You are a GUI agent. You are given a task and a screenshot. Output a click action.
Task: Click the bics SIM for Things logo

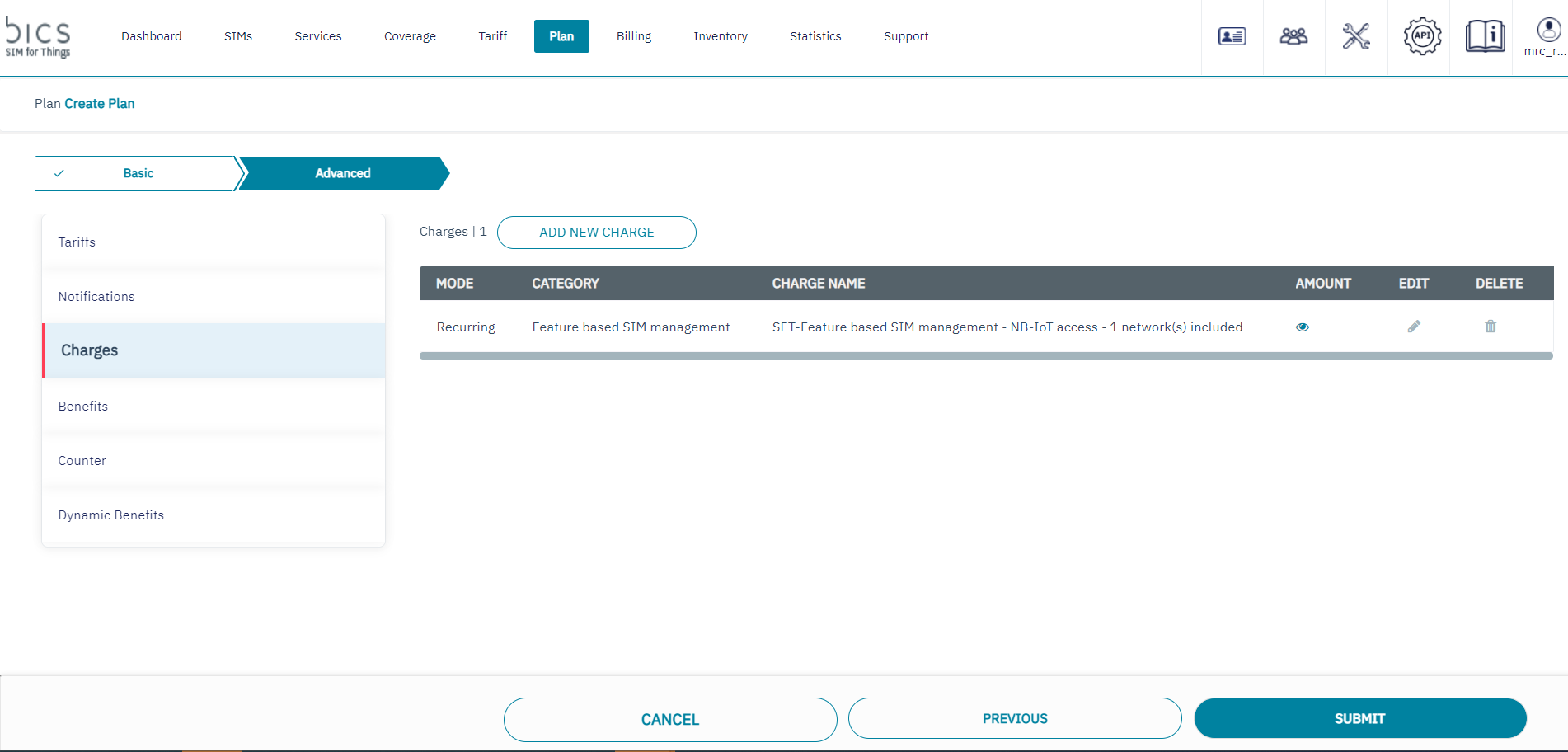tap(38, 37)
